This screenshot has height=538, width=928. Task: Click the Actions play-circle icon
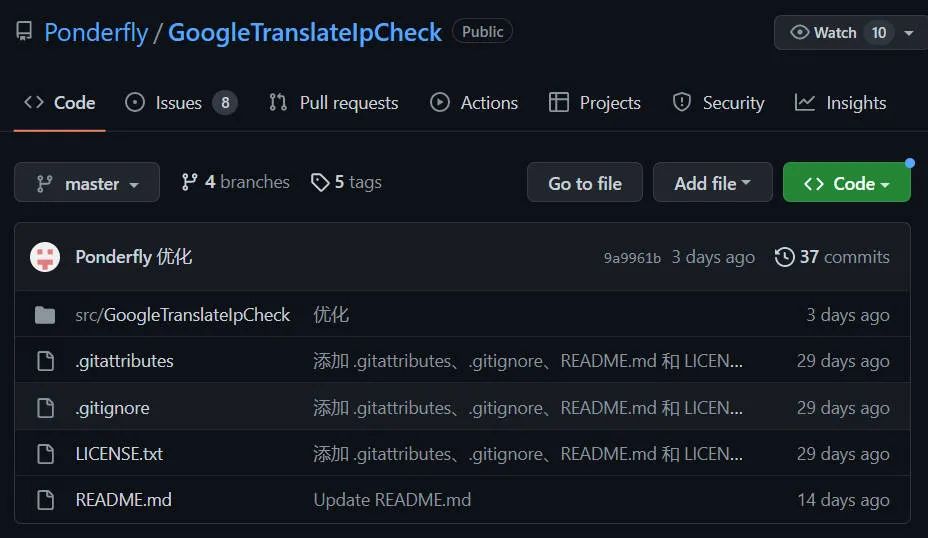pyautogui.click(x=440, y=102)
